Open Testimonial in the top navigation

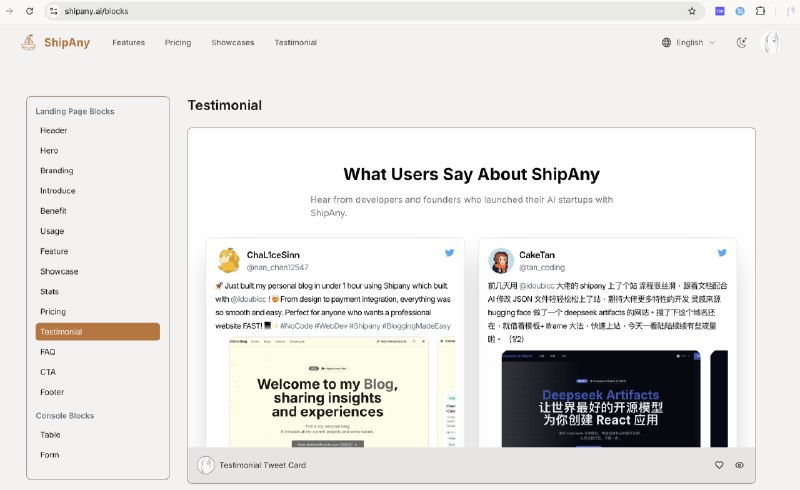click(295, 42)
